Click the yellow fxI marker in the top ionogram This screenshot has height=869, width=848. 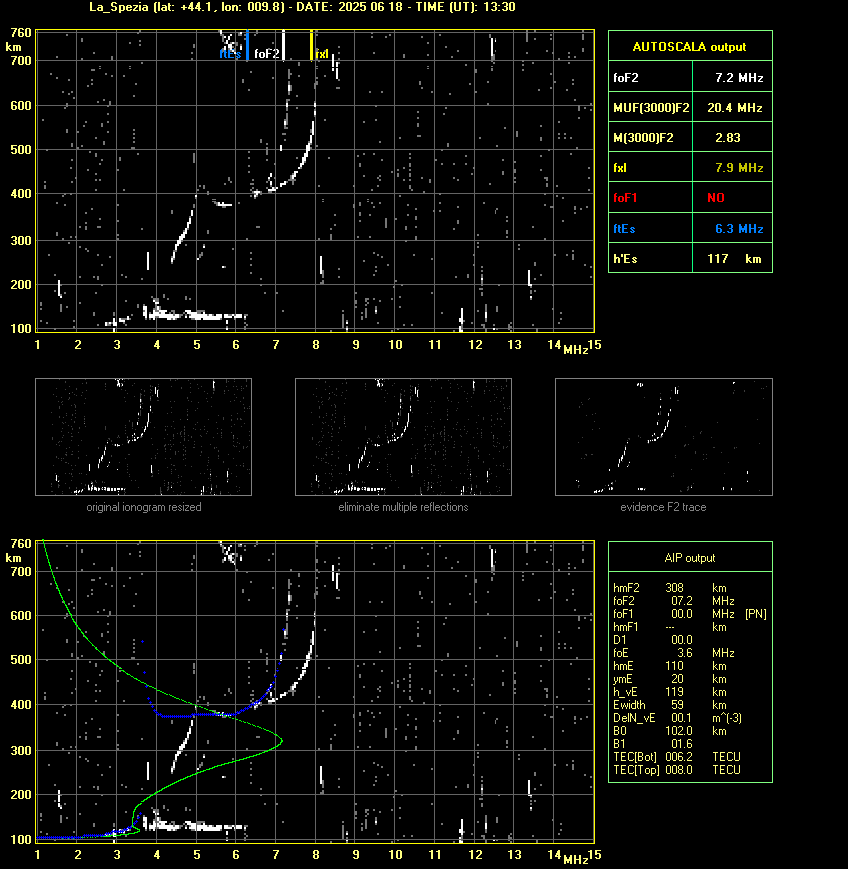click(311, 45)
